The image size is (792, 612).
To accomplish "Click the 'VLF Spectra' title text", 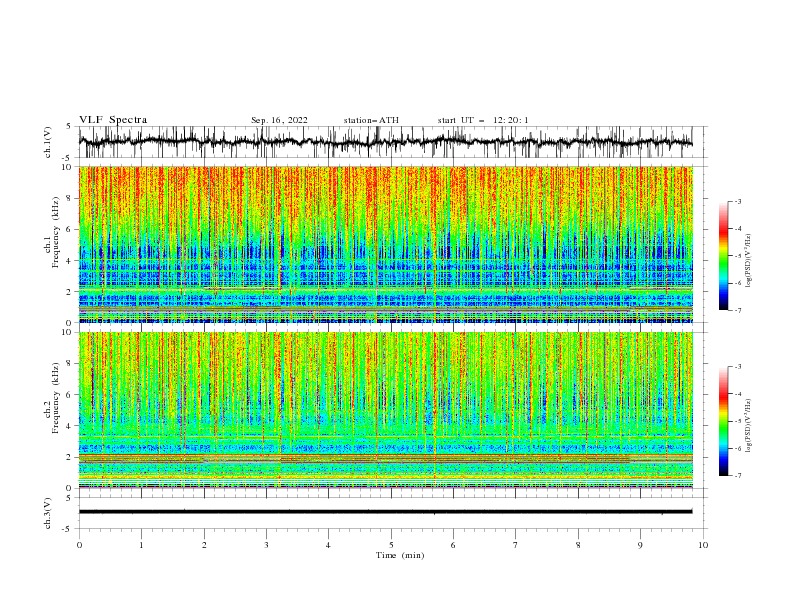I will (113, 120).
